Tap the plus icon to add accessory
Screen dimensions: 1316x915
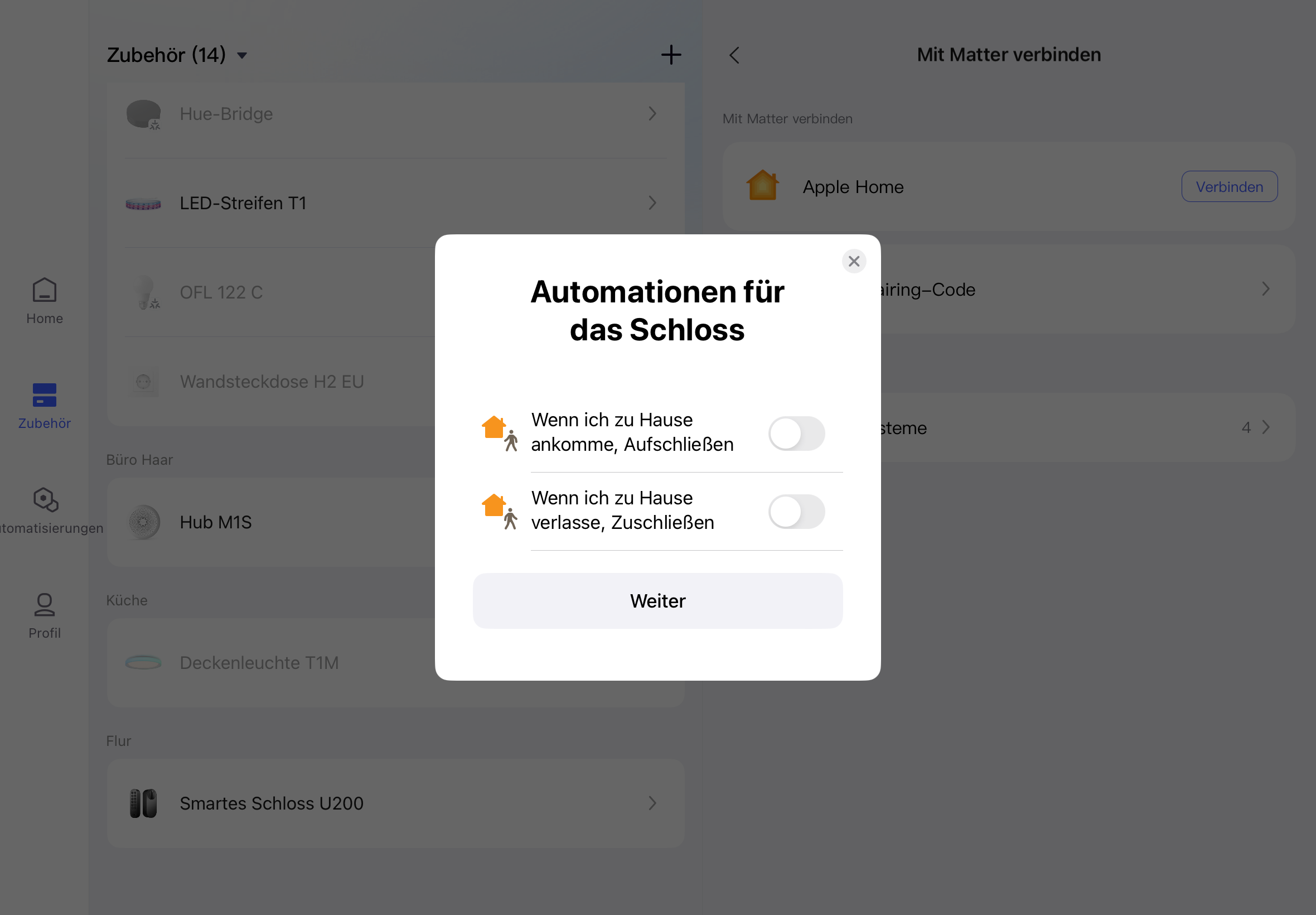pyautogui.click(x=671, y=55)
